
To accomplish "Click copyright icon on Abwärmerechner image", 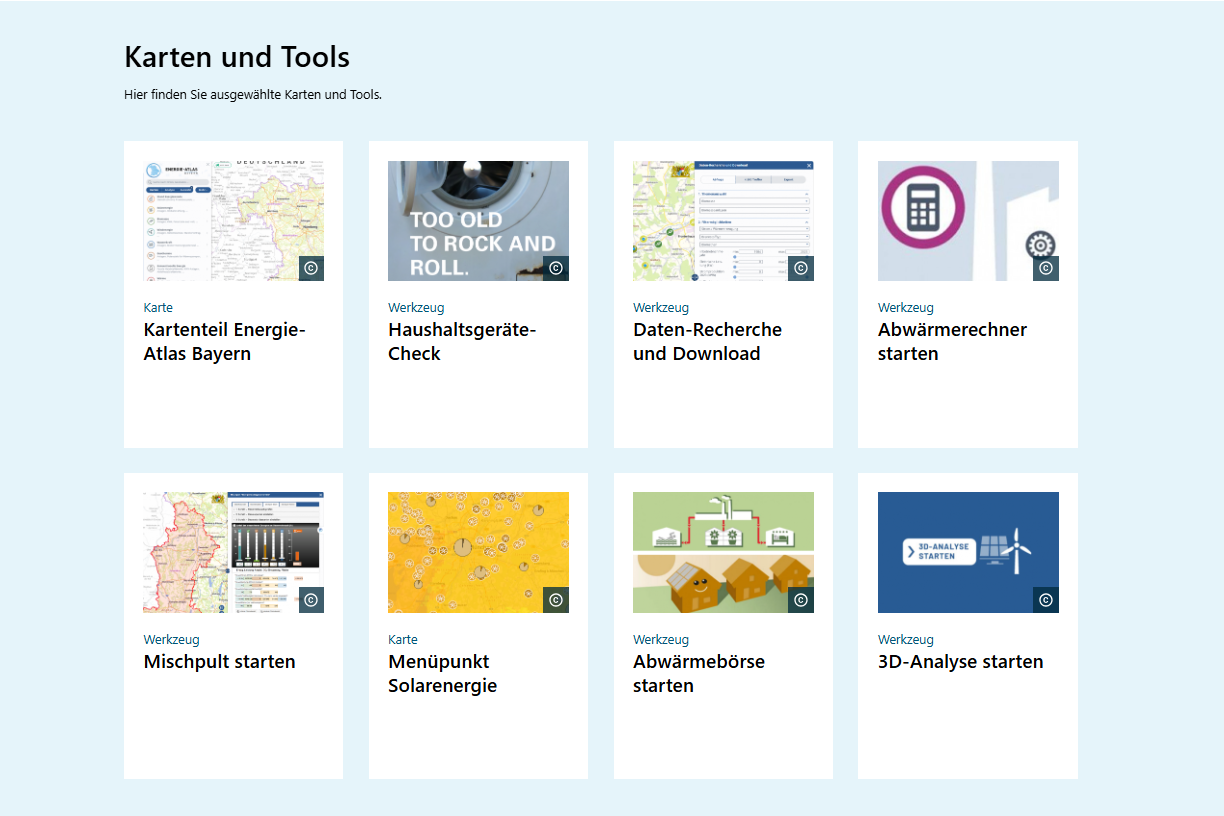I will click(1046, 268).
